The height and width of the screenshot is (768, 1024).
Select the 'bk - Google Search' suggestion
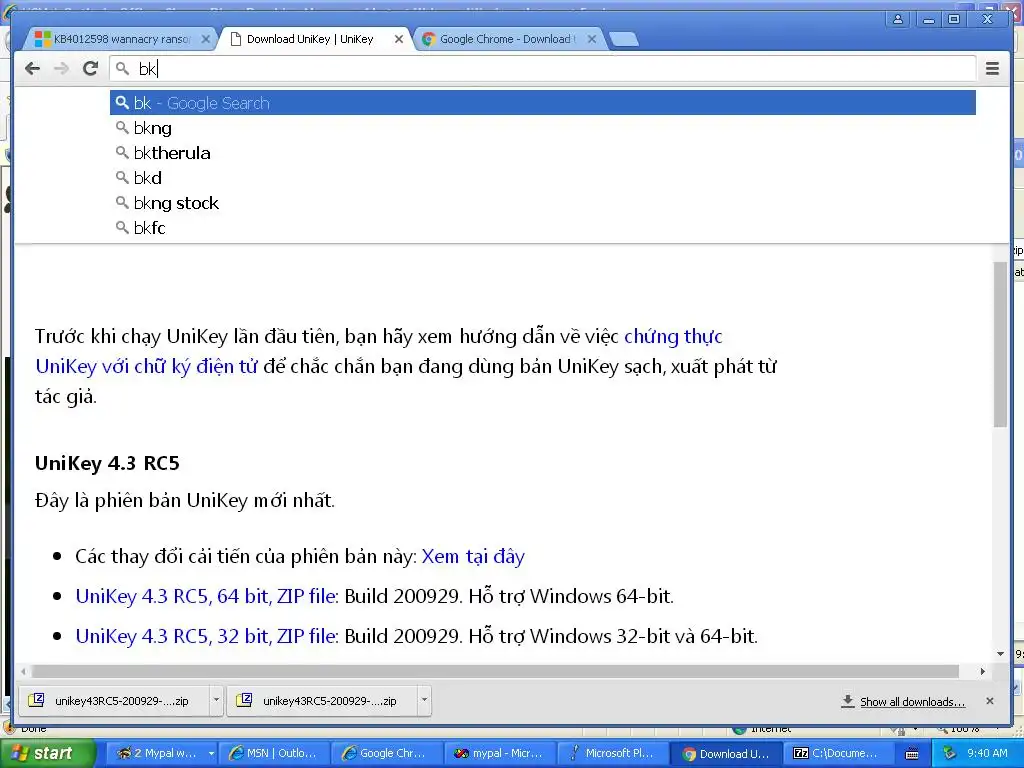tap(543, 103)
